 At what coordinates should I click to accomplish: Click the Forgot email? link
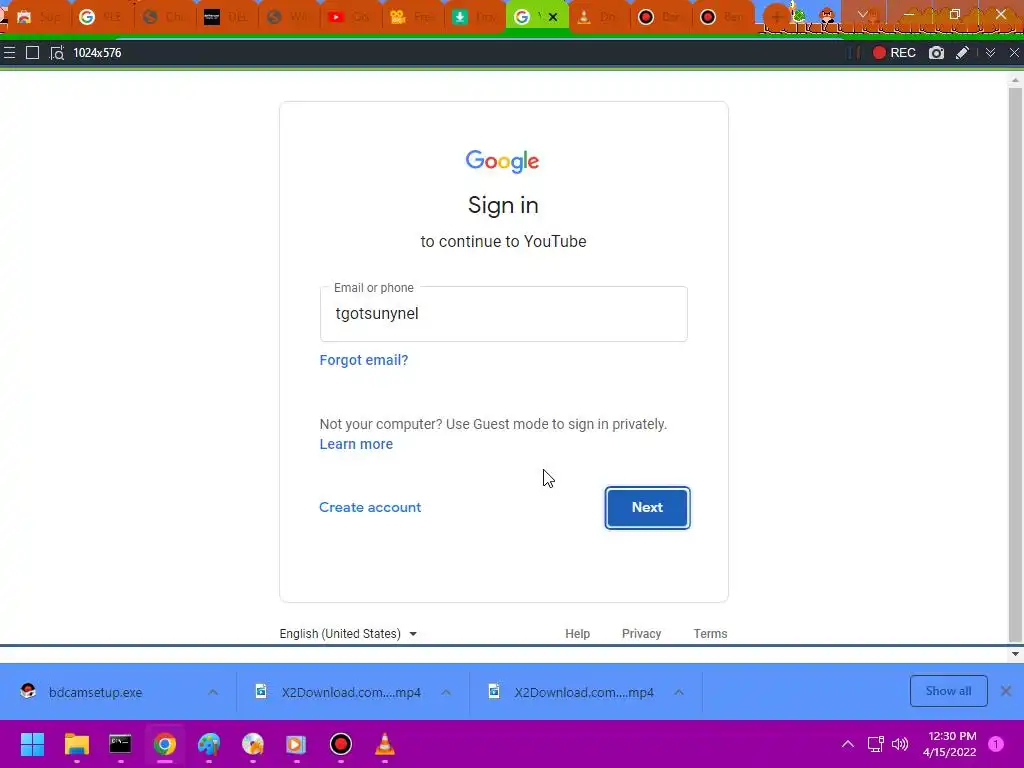point(364,360)
